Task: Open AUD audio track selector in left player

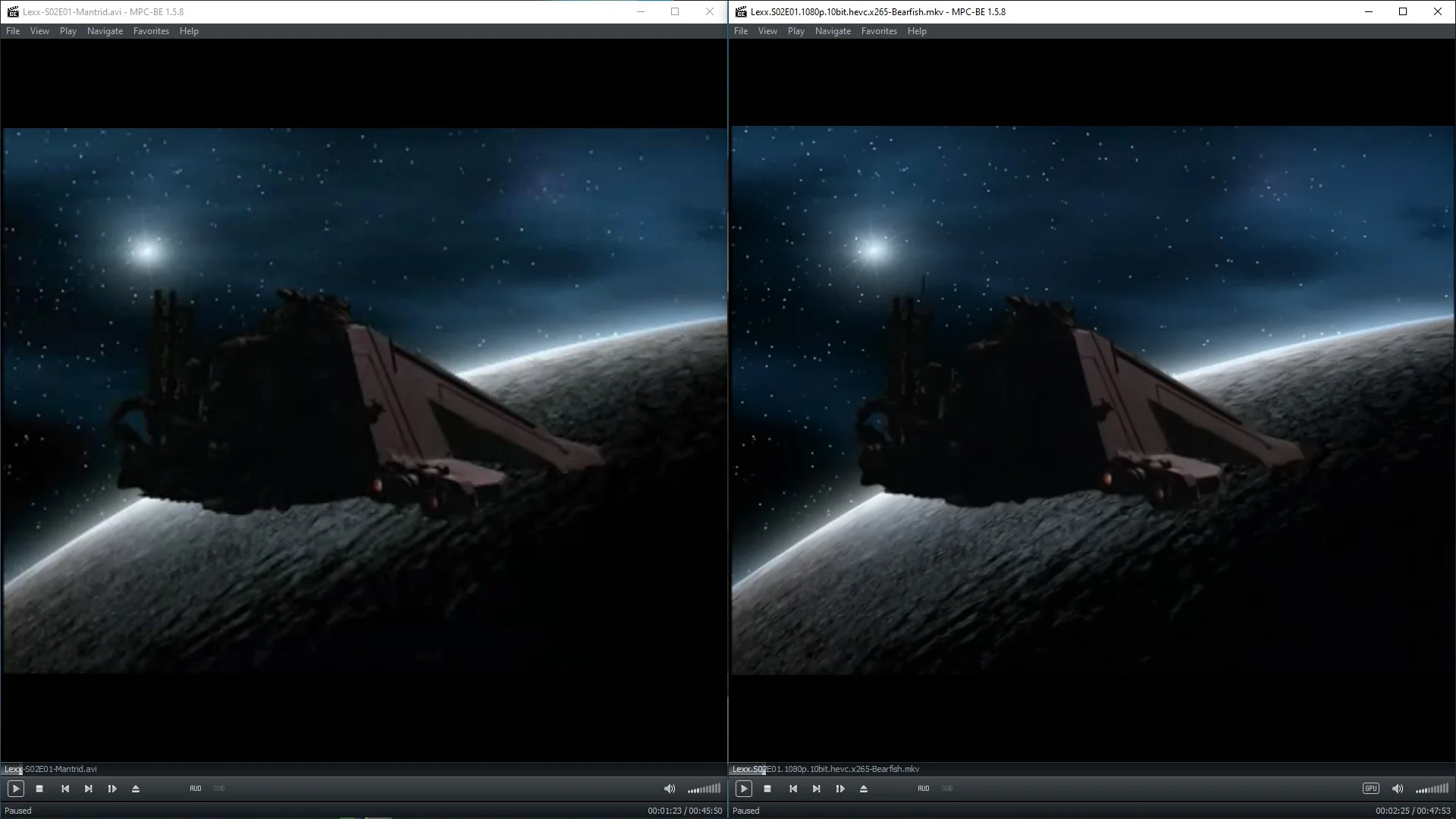Action: tap(196, 789)
